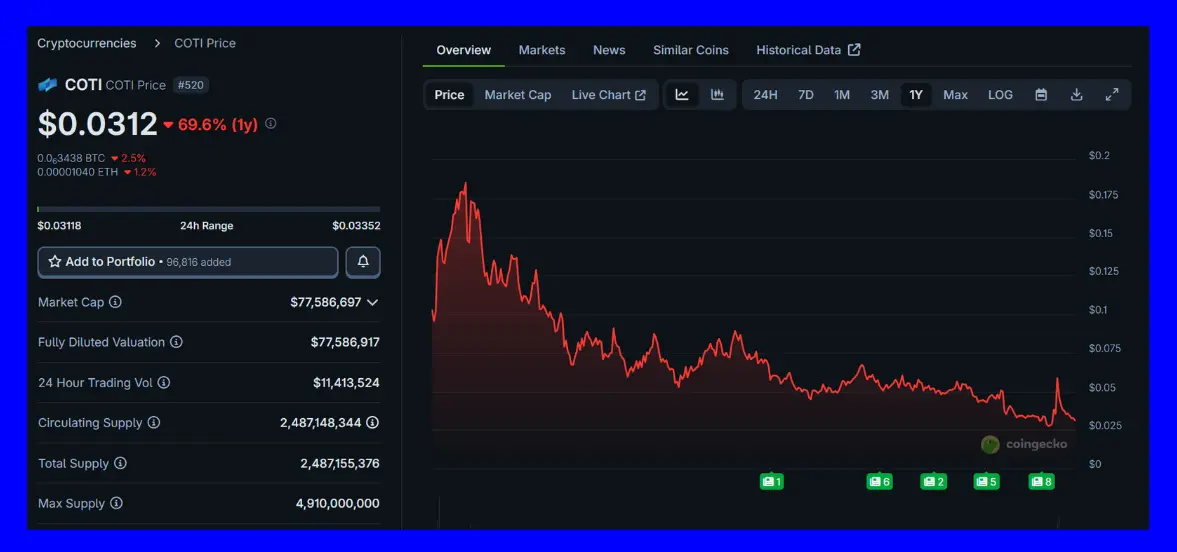Select the Max time range
The image size is (1177, 552).
(x=955, y=95)
